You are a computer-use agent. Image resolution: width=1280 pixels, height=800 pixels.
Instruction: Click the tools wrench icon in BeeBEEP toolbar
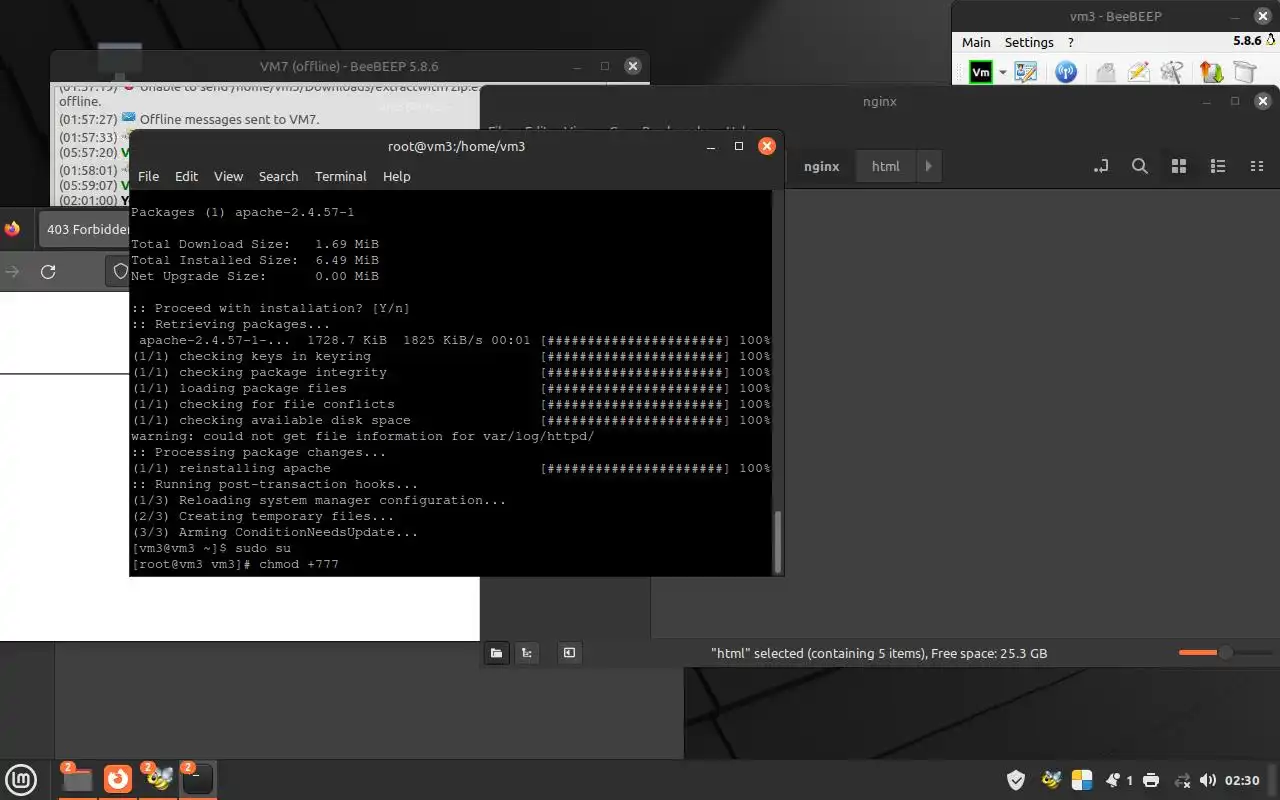coord(1173,72)
